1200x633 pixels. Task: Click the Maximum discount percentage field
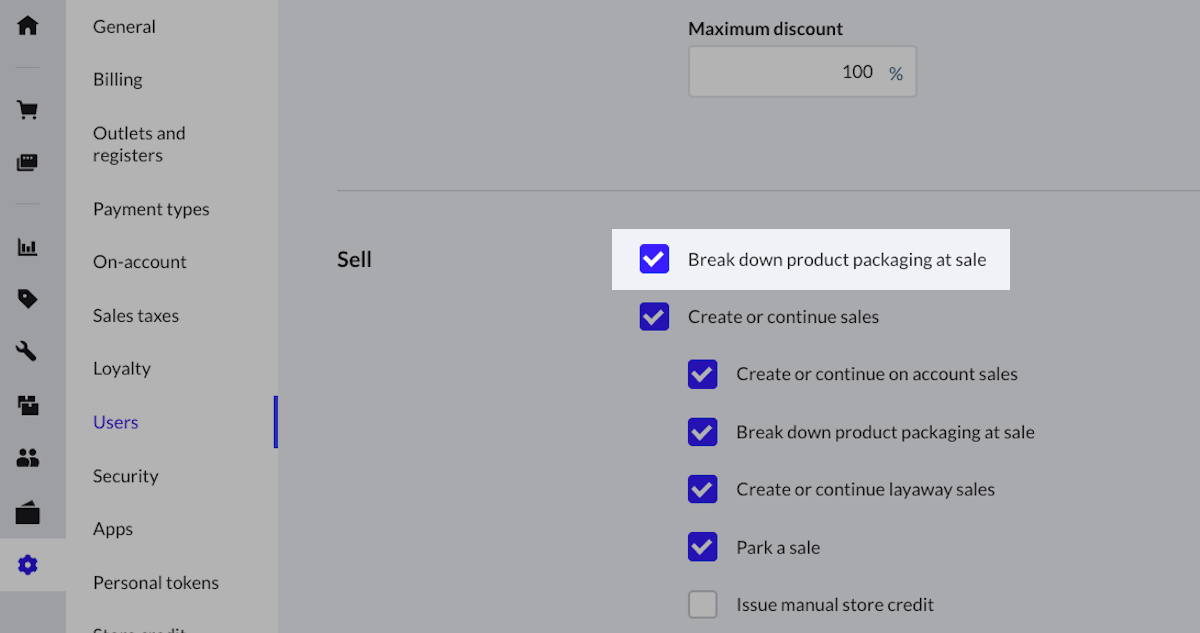coord(790,72)
